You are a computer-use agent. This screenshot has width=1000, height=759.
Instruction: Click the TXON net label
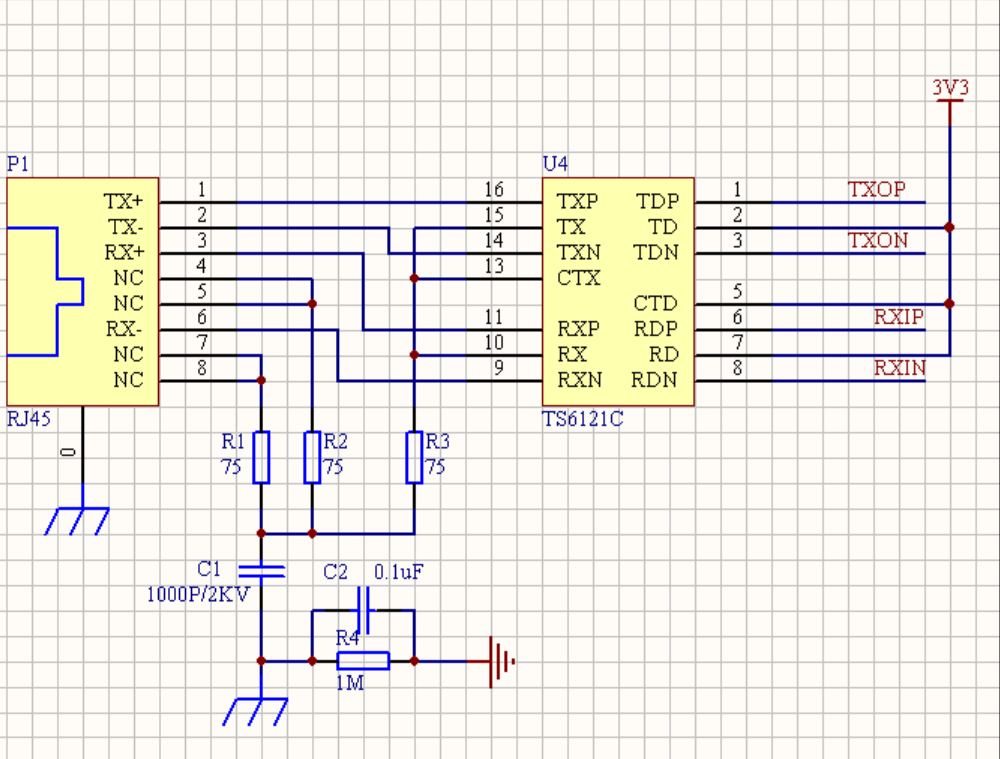tap(878, 240)
